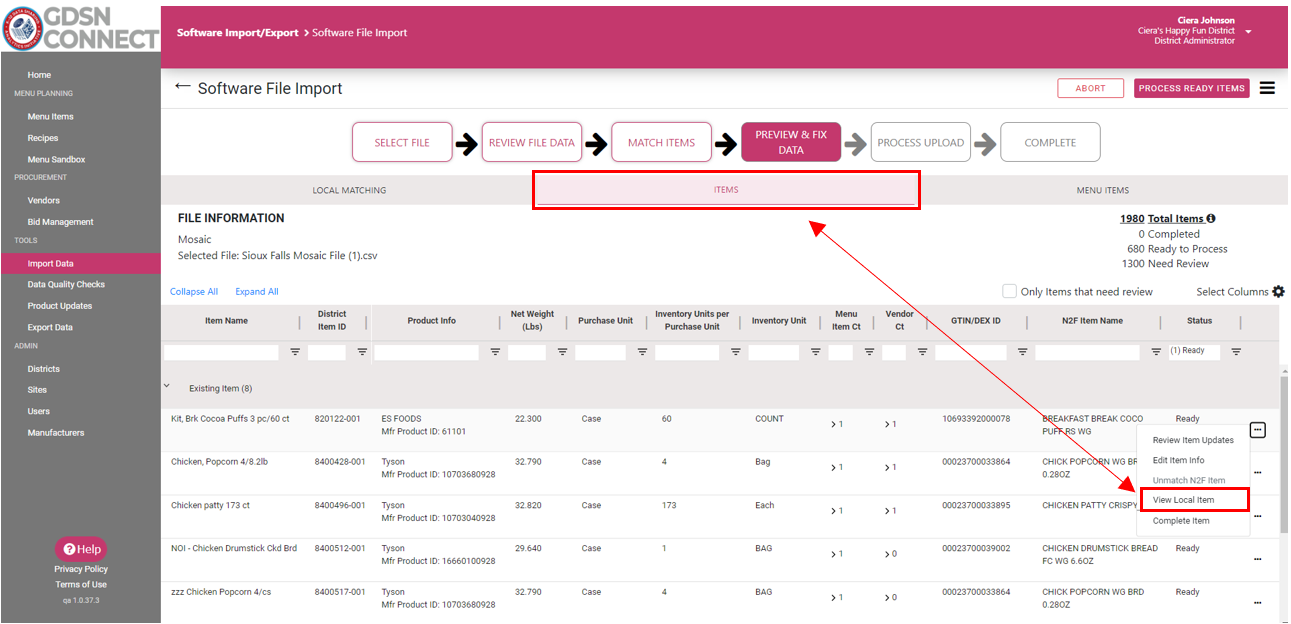Open the Inventory Units per Purchase Unit filter icon
This screenshot has height=624, width=1291.
(735, 352)
